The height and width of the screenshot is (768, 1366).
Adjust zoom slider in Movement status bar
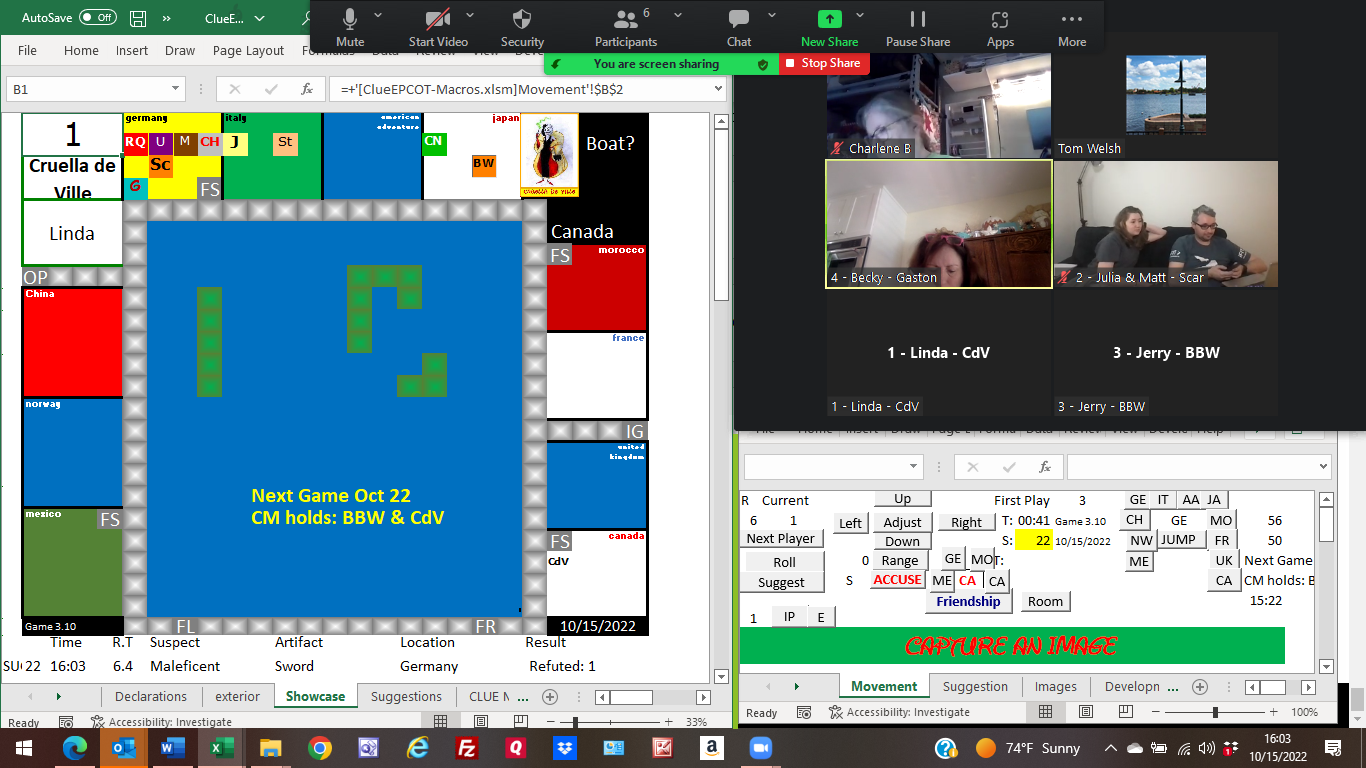click(1214, 712)
